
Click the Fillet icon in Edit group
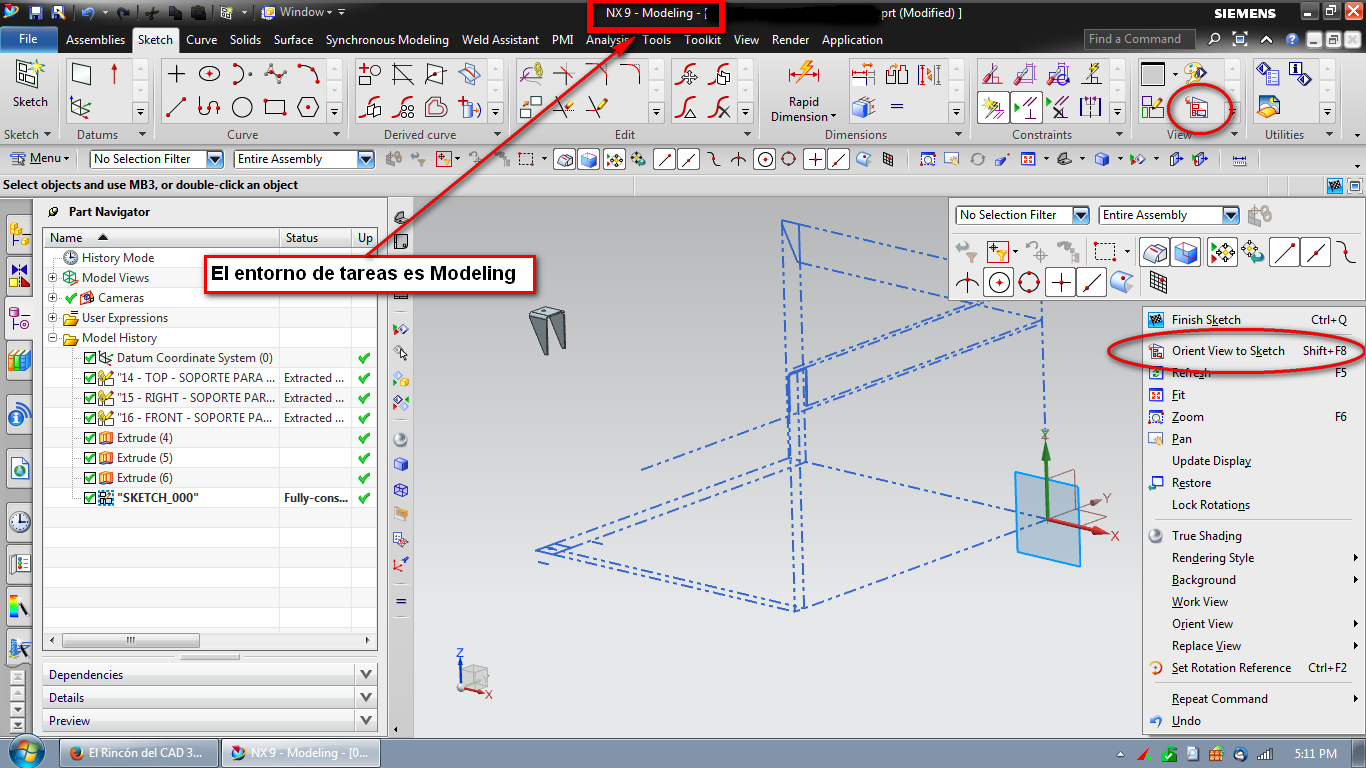point(630,74)
